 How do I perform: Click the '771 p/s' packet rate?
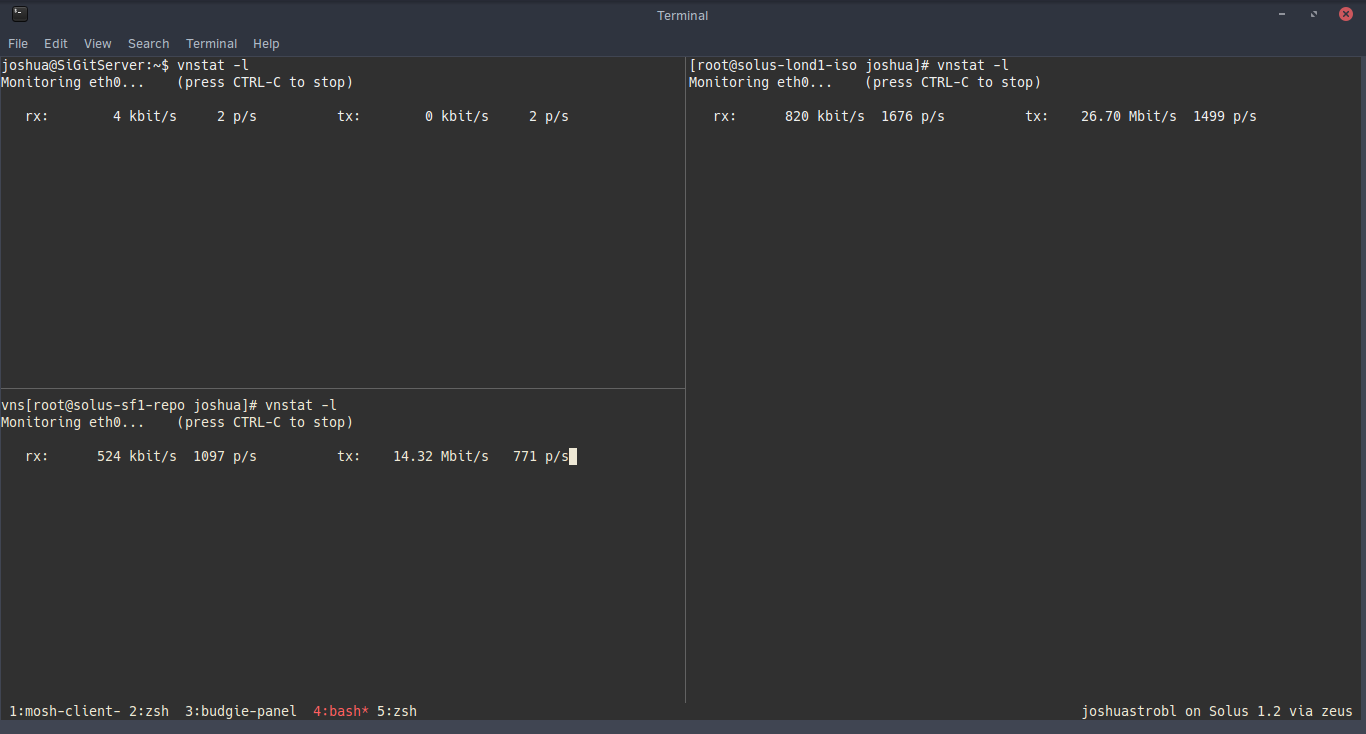tap(541, 456)
